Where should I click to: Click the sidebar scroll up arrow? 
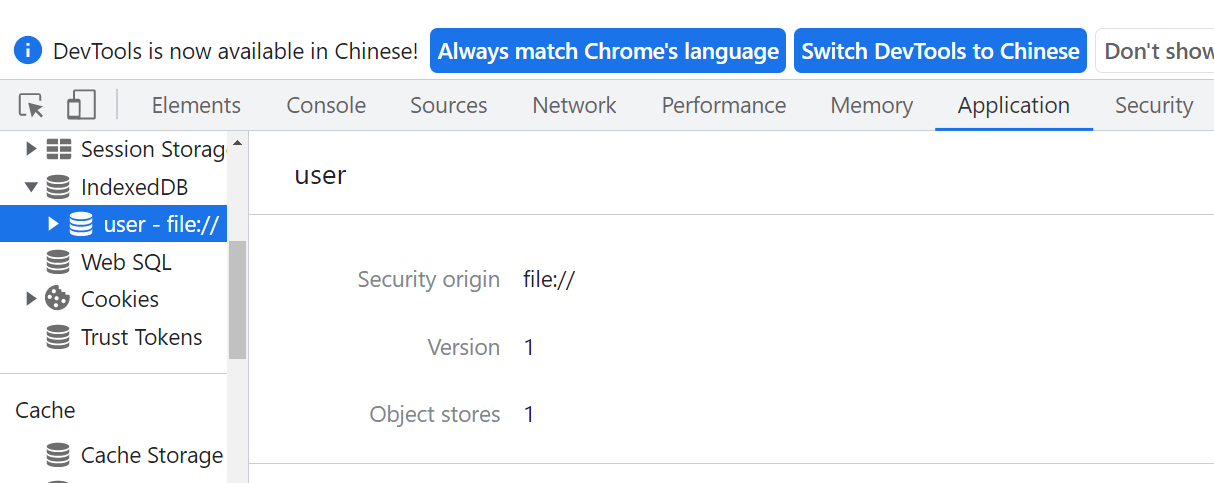[x=237, y=144]
